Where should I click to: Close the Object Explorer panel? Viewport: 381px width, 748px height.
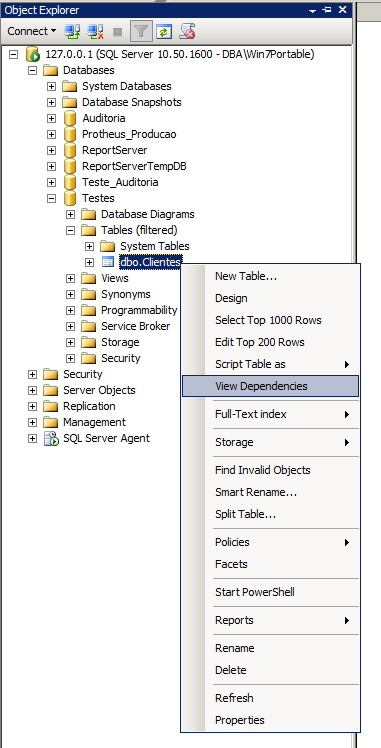pyautogui.click(x=342, y=10)
